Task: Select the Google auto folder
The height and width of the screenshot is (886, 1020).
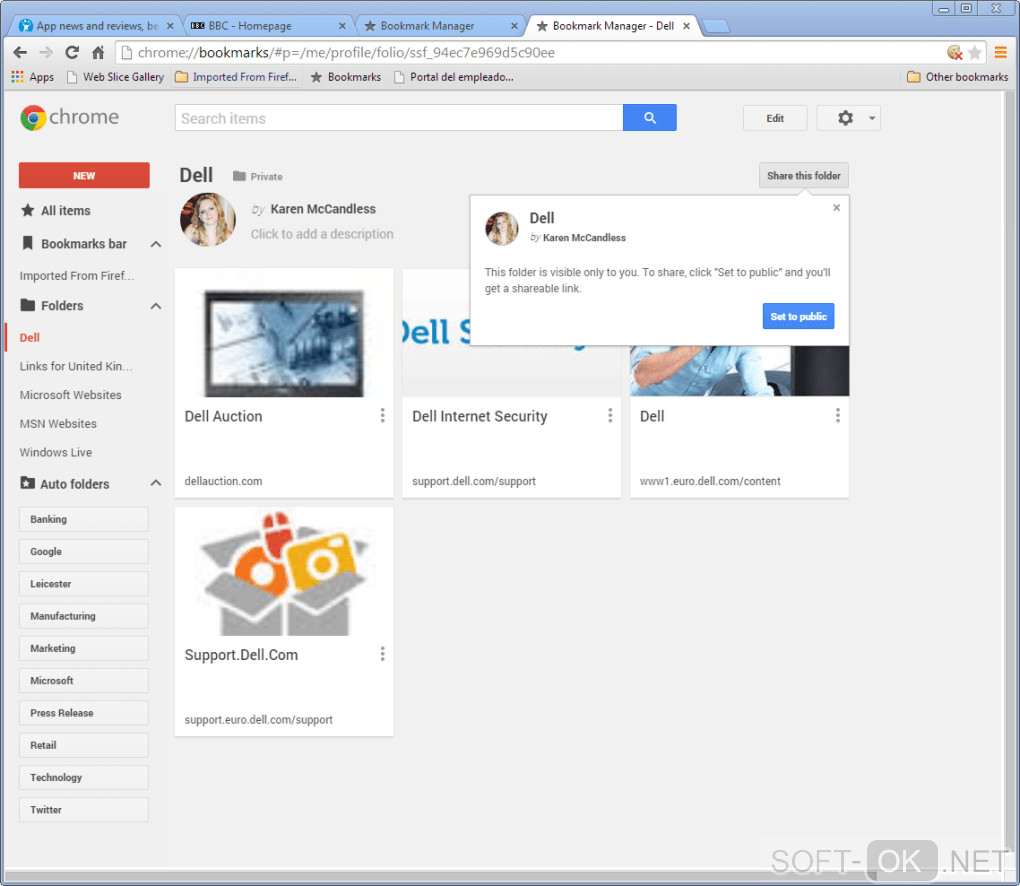Action: pyautogui.click(x=84, y=552)
